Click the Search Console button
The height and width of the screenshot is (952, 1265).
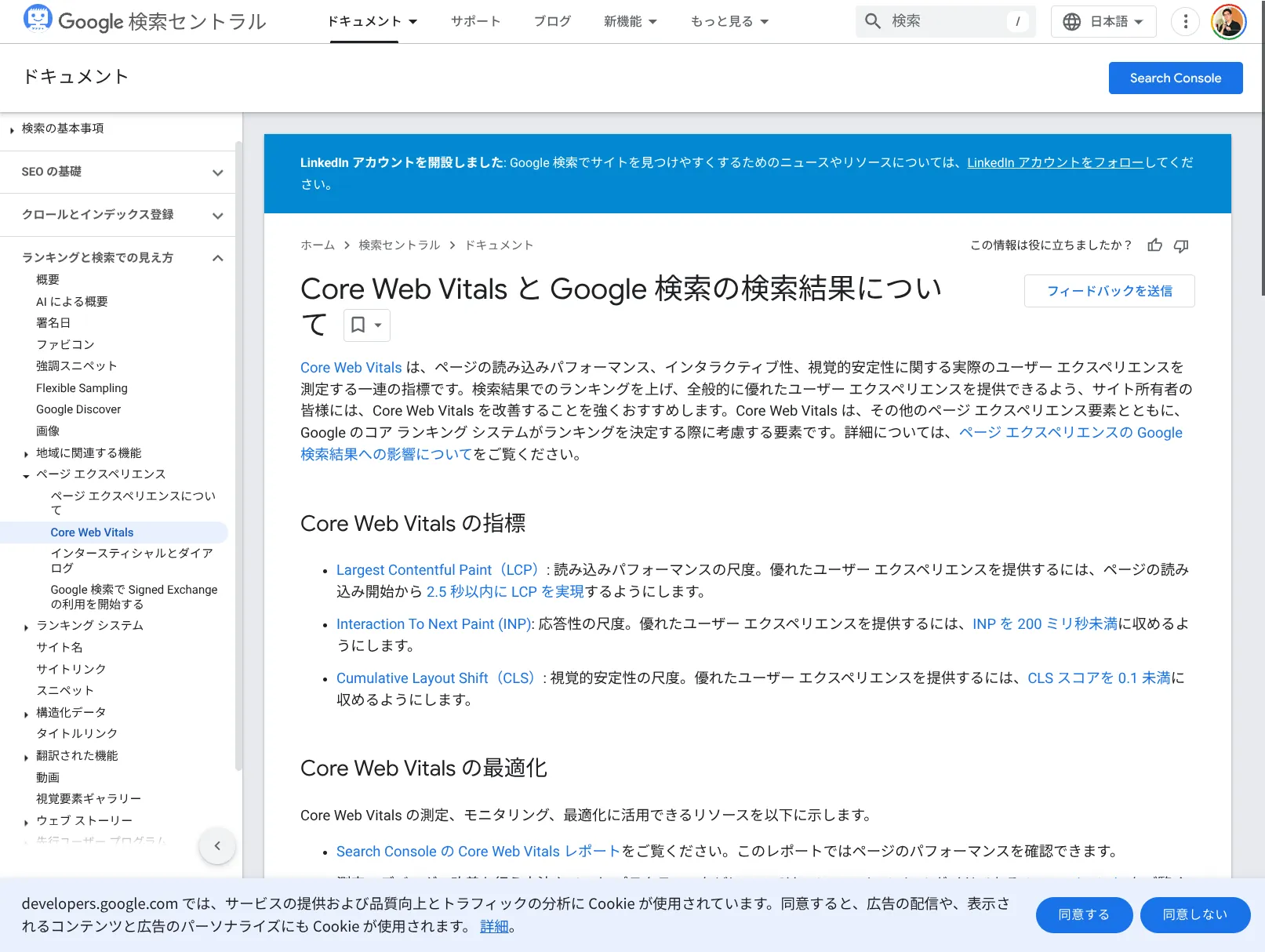coord(1175,78)
